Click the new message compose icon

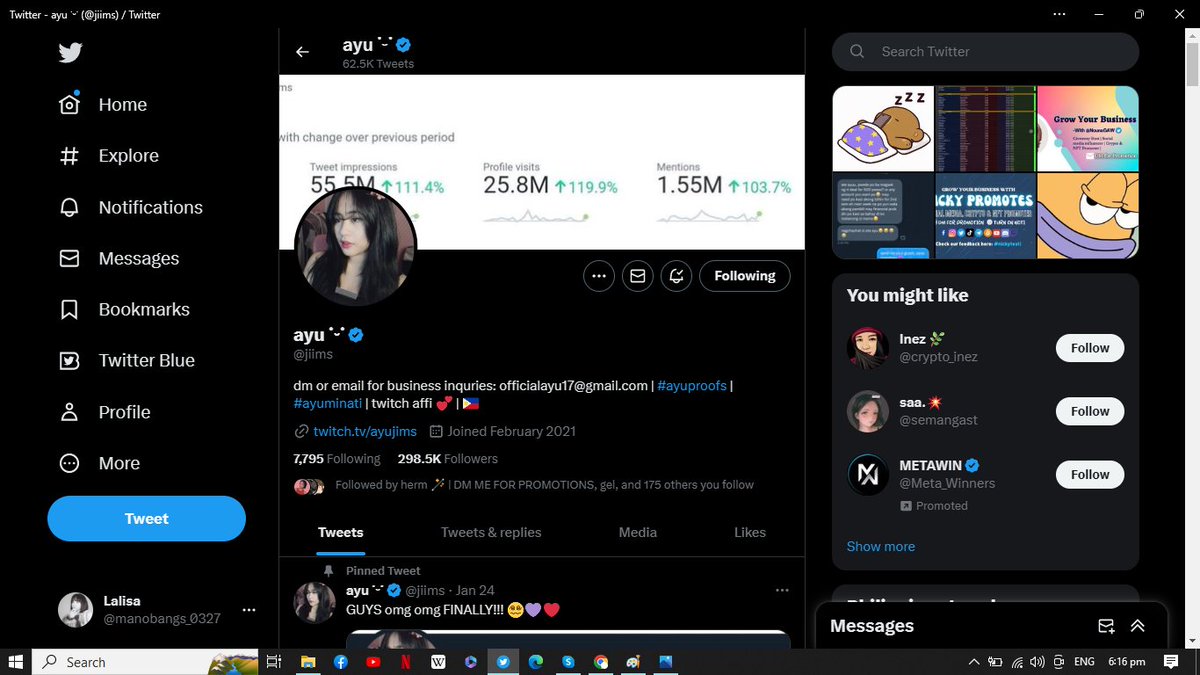coord(1106,626)
